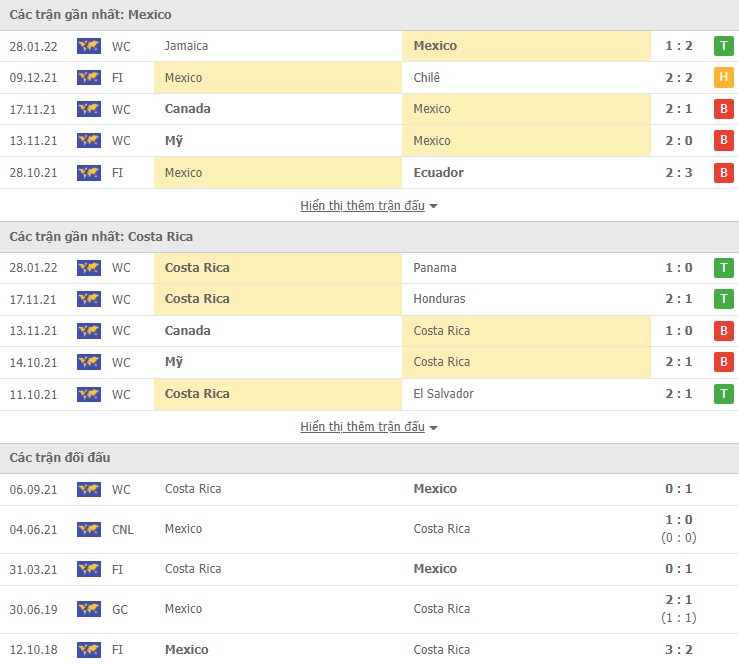
Task: Click the flag icon on the Costa Rica vs El Salvador row
Action: pos(89,394)
